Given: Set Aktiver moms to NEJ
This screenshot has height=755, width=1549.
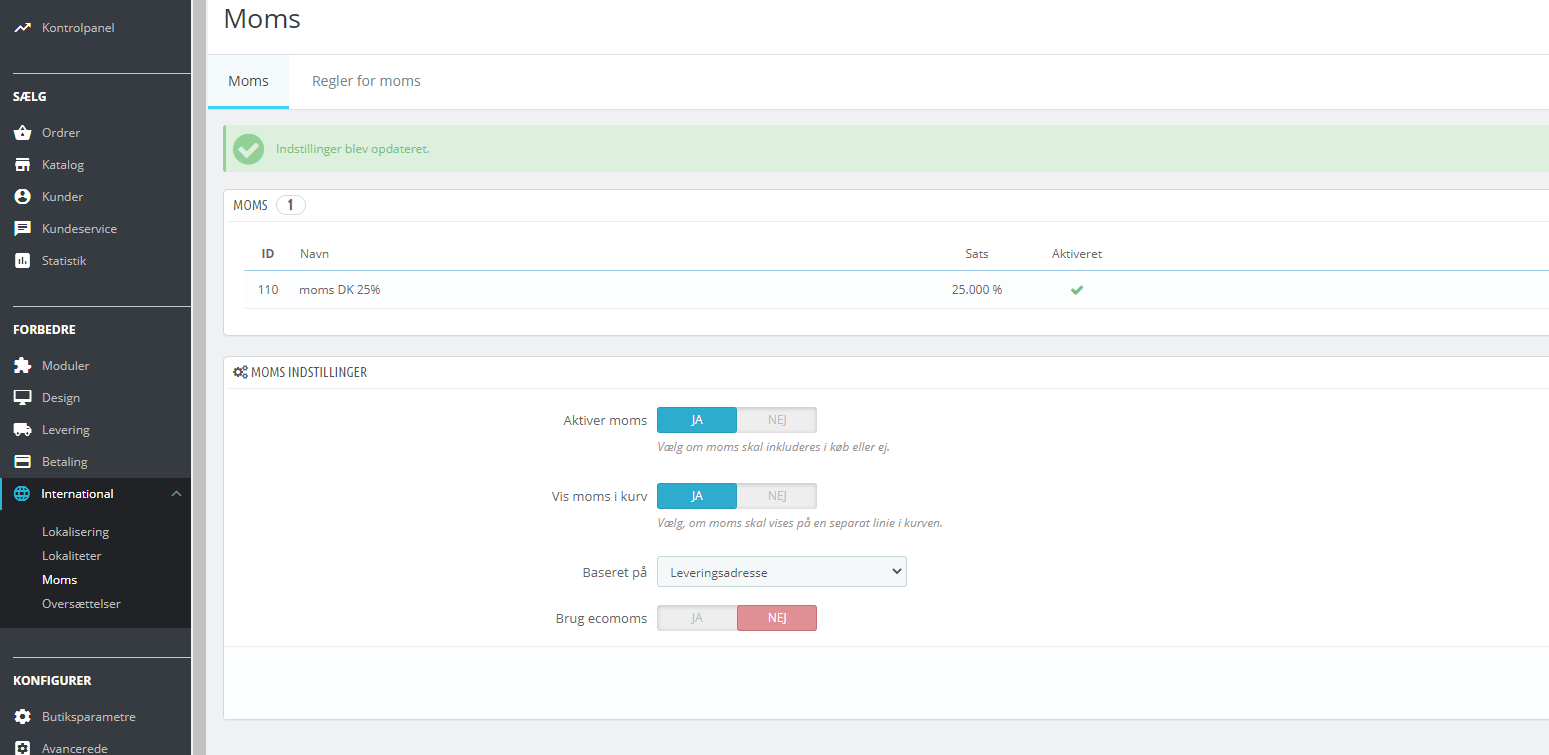Looking at the screenshot, I should [x=777, y=420].
